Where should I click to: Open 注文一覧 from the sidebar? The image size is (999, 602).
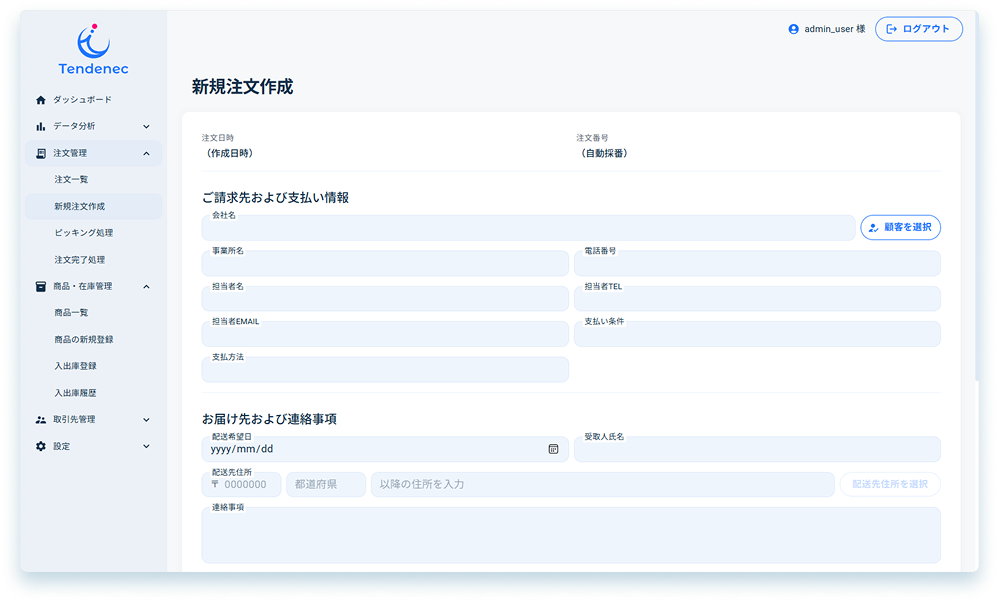[72, 180]
